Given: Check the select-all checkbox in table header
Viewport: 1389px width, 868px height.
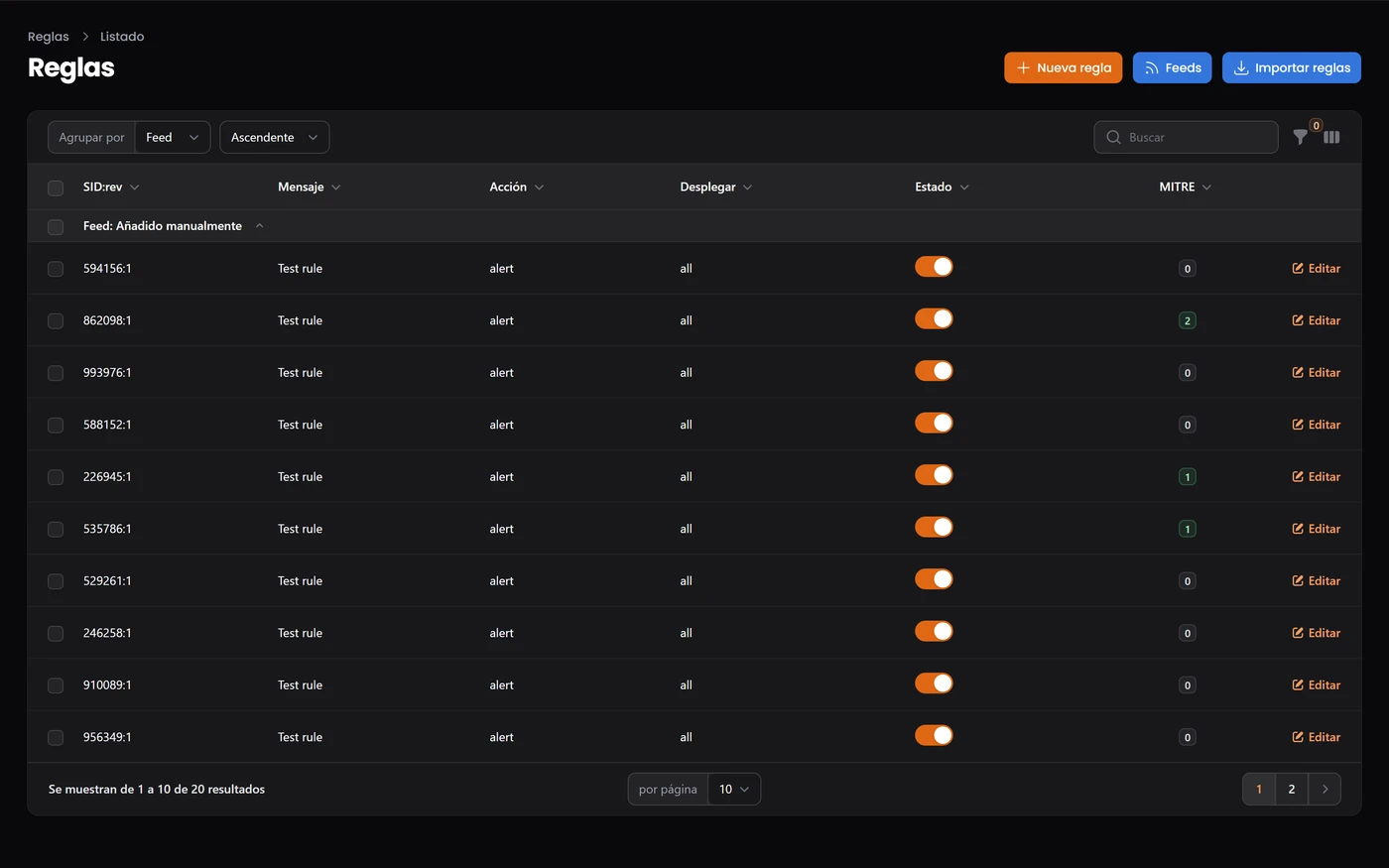Looking at the screenshot, I should tap(56, 187).
